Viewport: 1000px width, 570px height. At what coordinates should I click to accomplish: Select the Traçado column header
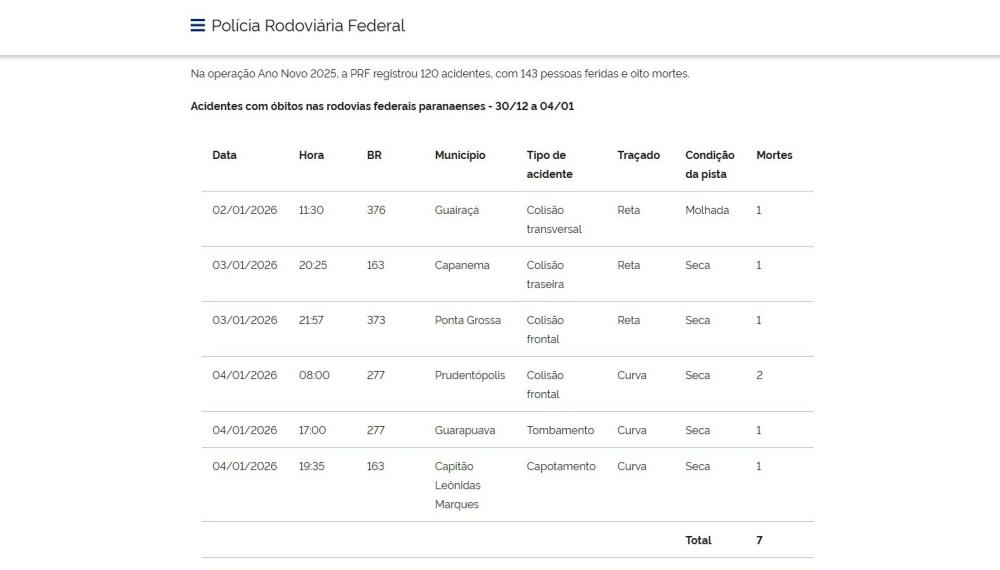(638, 155)
